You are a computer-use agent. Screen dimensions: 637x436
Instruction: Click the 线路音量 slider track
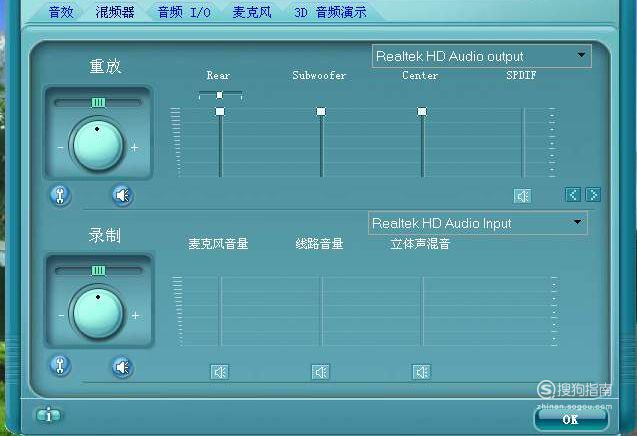point(322,311)
